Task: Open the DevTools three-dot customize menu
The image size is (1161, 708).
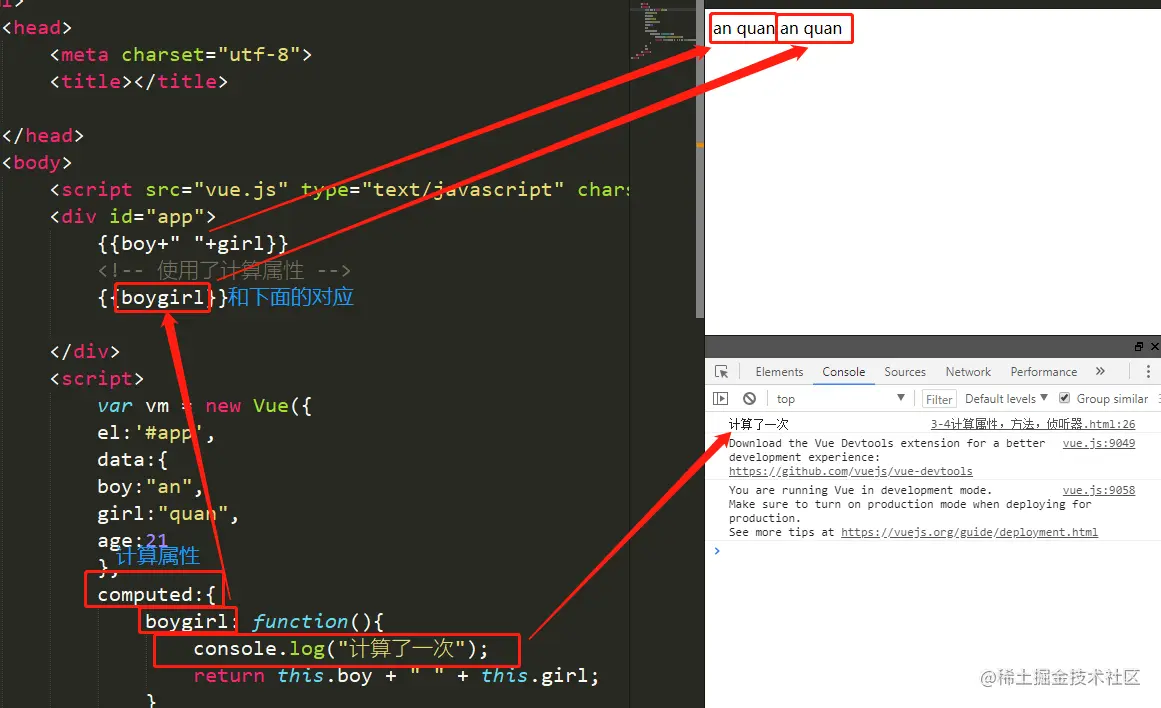Action: coord(1148,372)
